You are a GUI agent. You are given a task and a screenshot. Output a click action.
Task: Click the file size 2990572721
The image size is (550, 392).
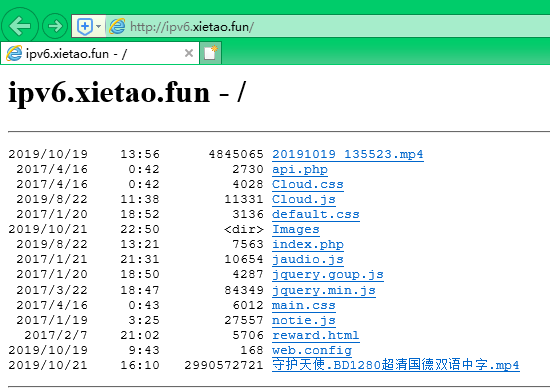(x=224, y=365)
